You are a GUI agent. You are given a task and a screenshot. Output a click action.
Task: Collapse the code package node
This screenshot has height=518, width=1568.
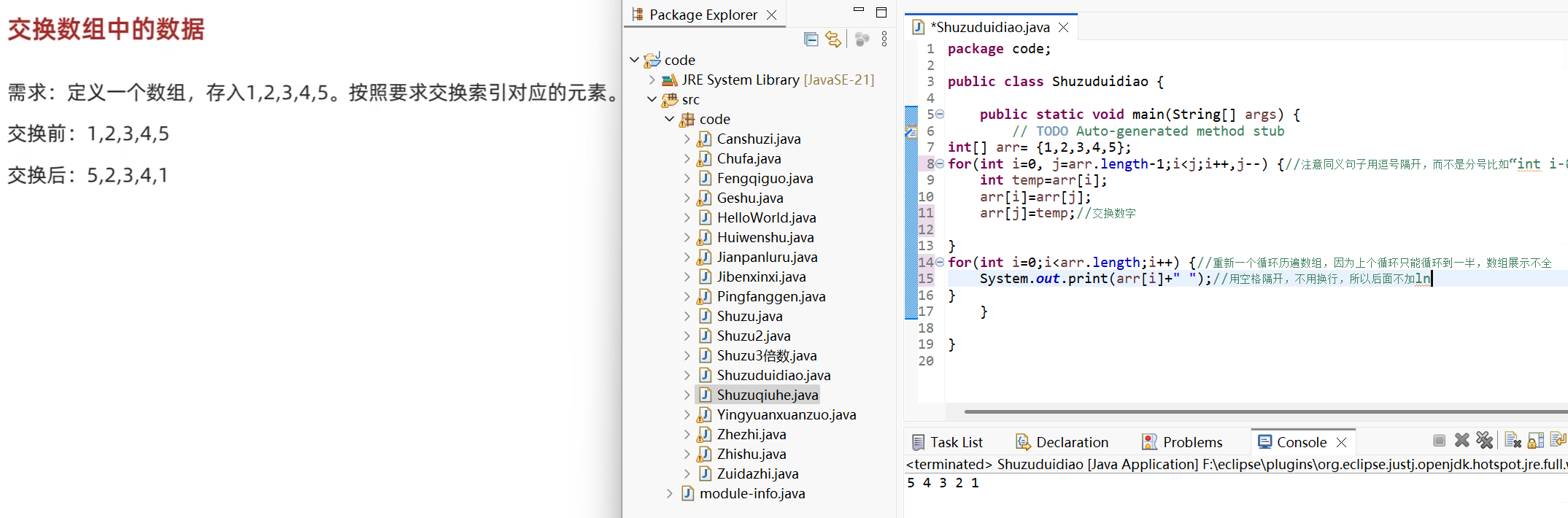(669, 119)
